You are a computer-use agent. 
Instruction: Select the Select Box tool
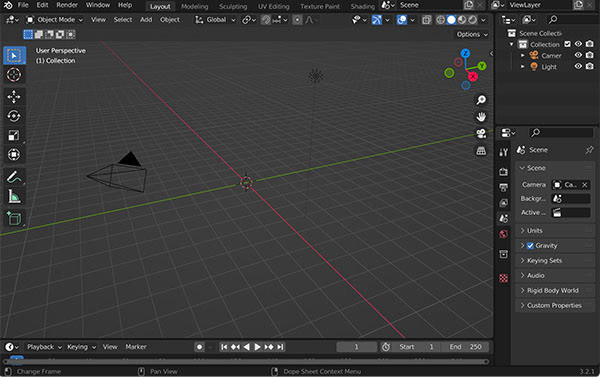click(x=14, y=55)
